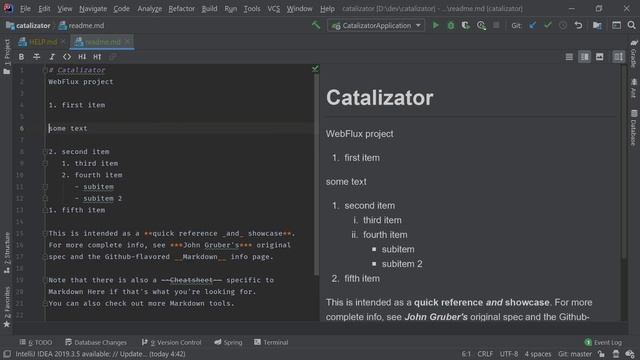Click the Run Anything window icon
Image resolution: width=640 pixels, height=360 pixels.
(616, 25)
